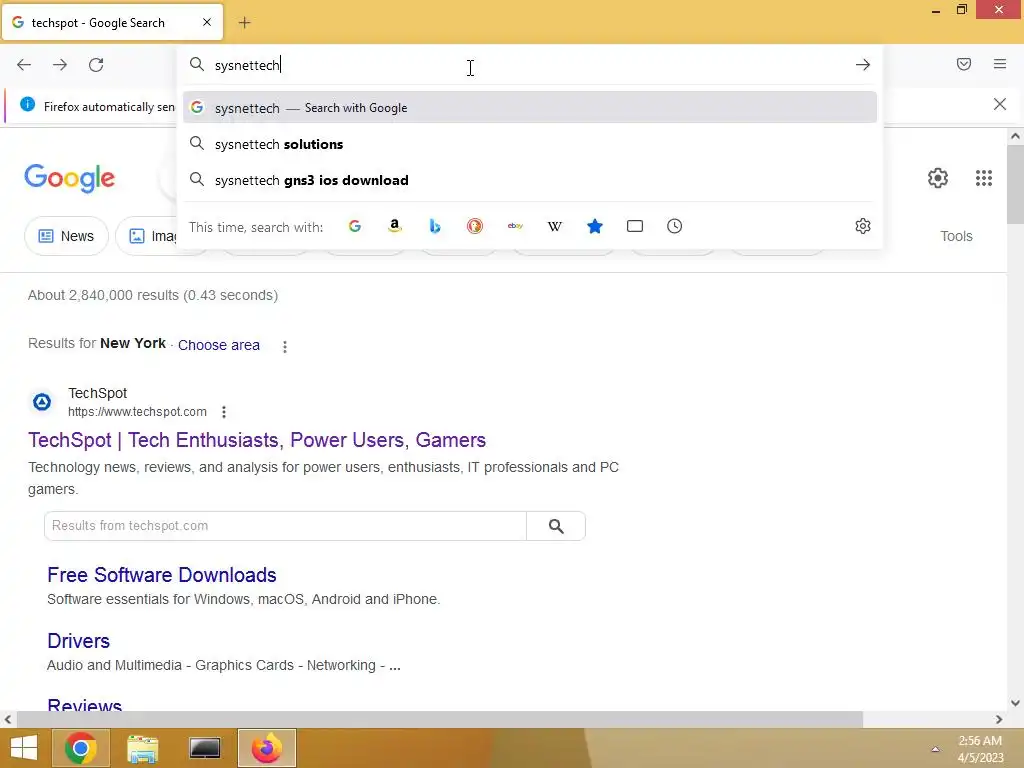The image size is (1024, 768).
Task: Open the Firefox application menu
Action: (1000, 64)
